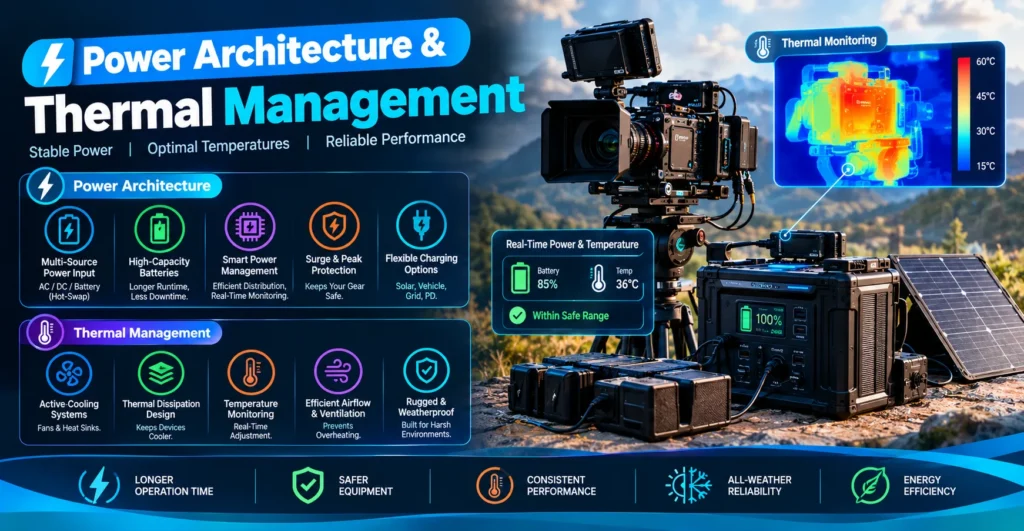1024x531 pixels.
Task: Click the Surge & Peak Protection shield icon
Action: pos(334,226)
